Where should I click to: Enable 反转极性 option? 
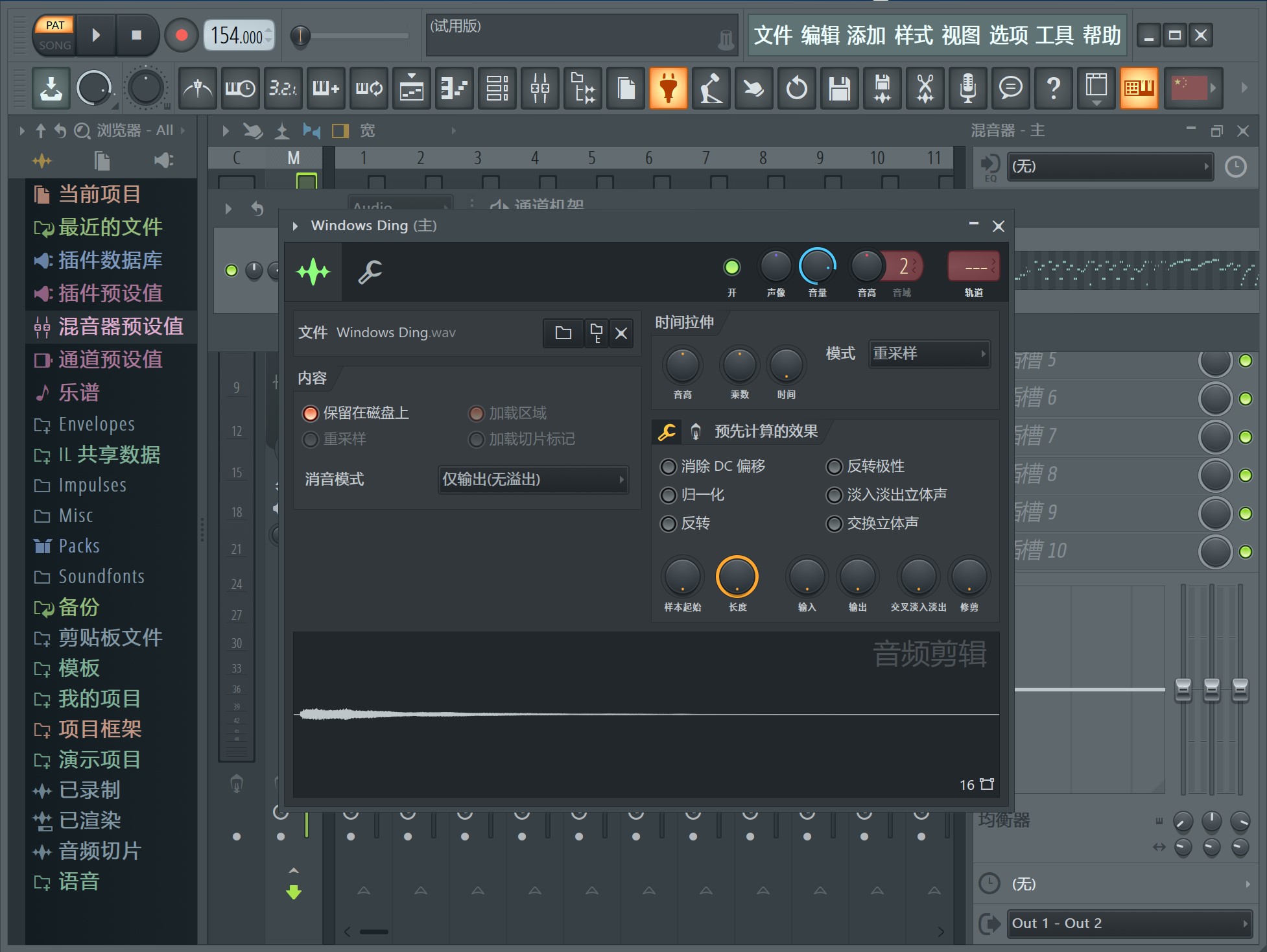(866, 466)
